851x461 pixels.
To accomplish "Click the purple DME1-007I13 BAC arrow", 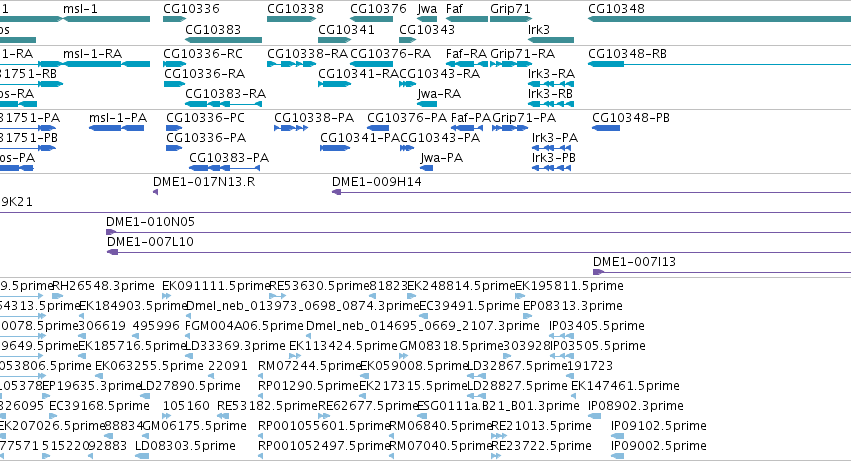I will [599, 272].
